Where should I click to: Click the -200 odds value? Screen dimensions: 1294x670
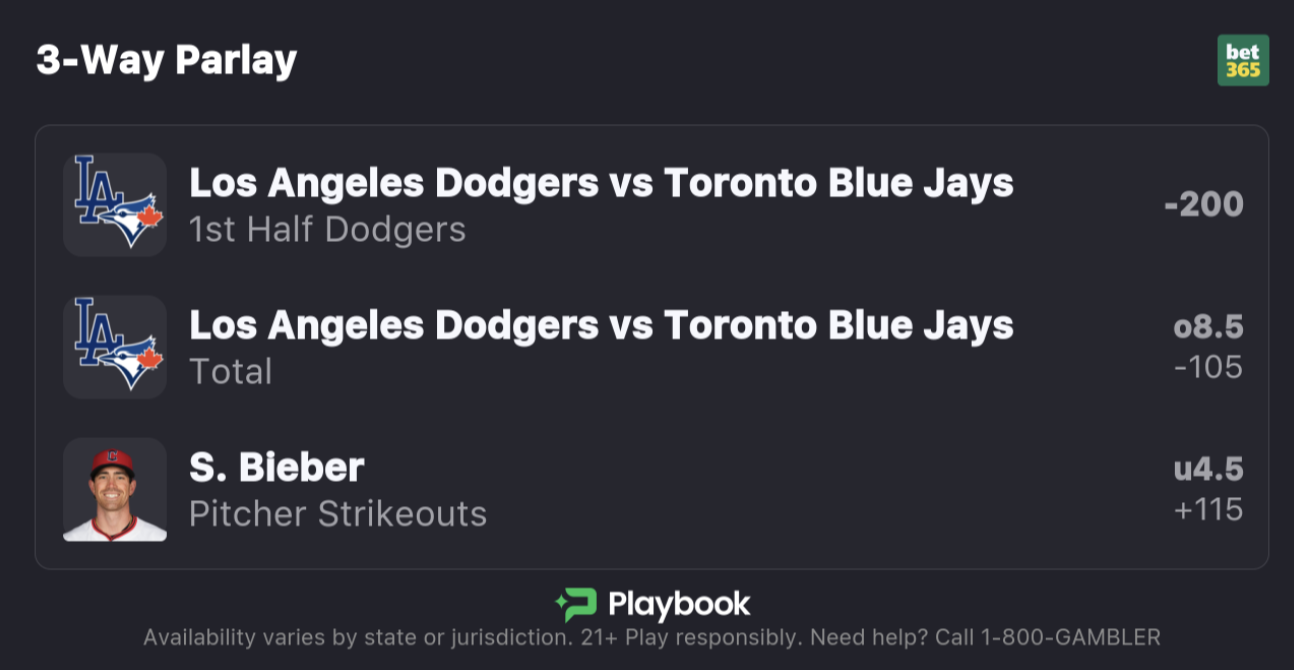pos(1204,205)
